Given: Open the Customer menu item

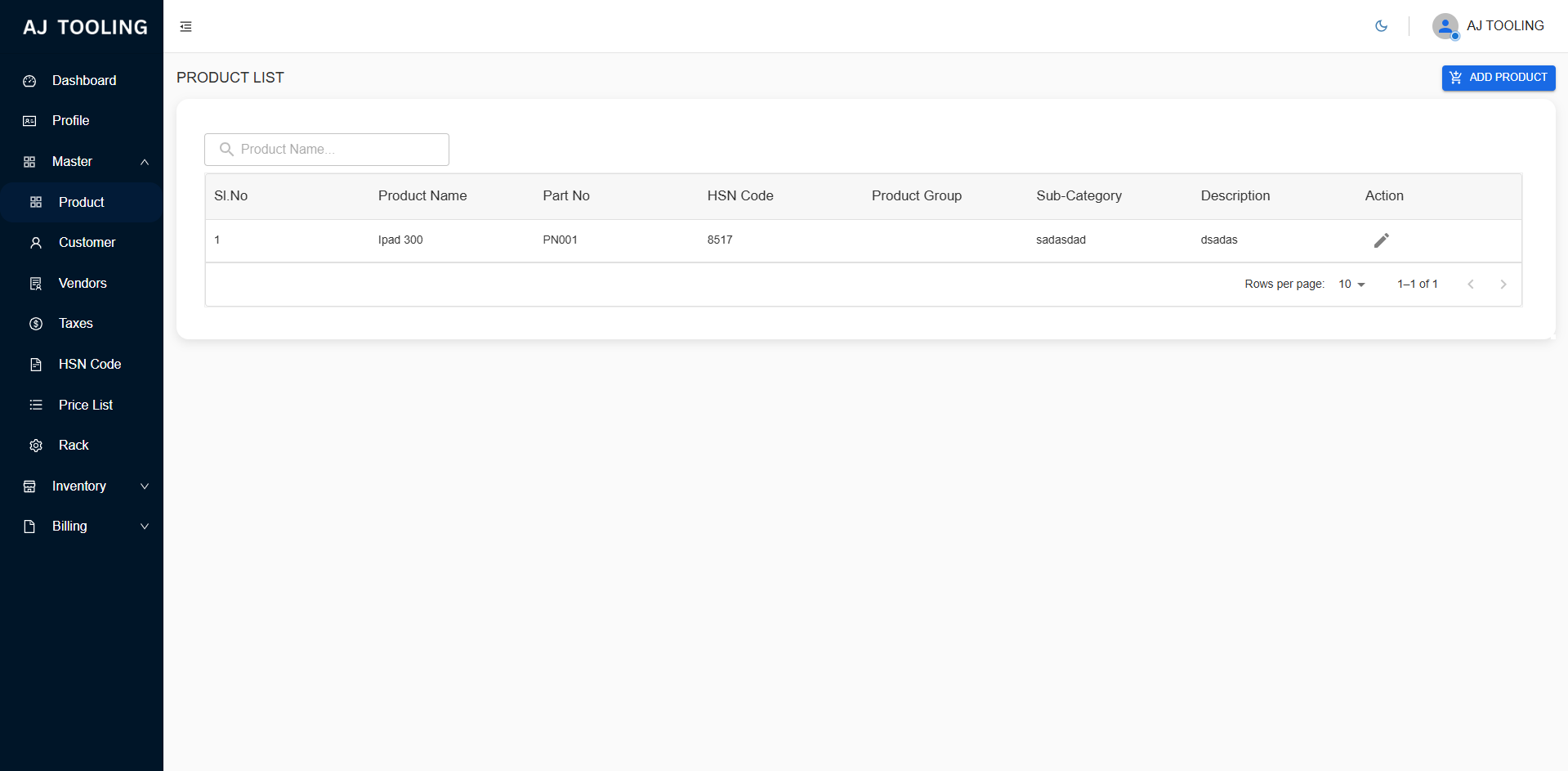Looking at the screenshot, I should tap(82, 242).
